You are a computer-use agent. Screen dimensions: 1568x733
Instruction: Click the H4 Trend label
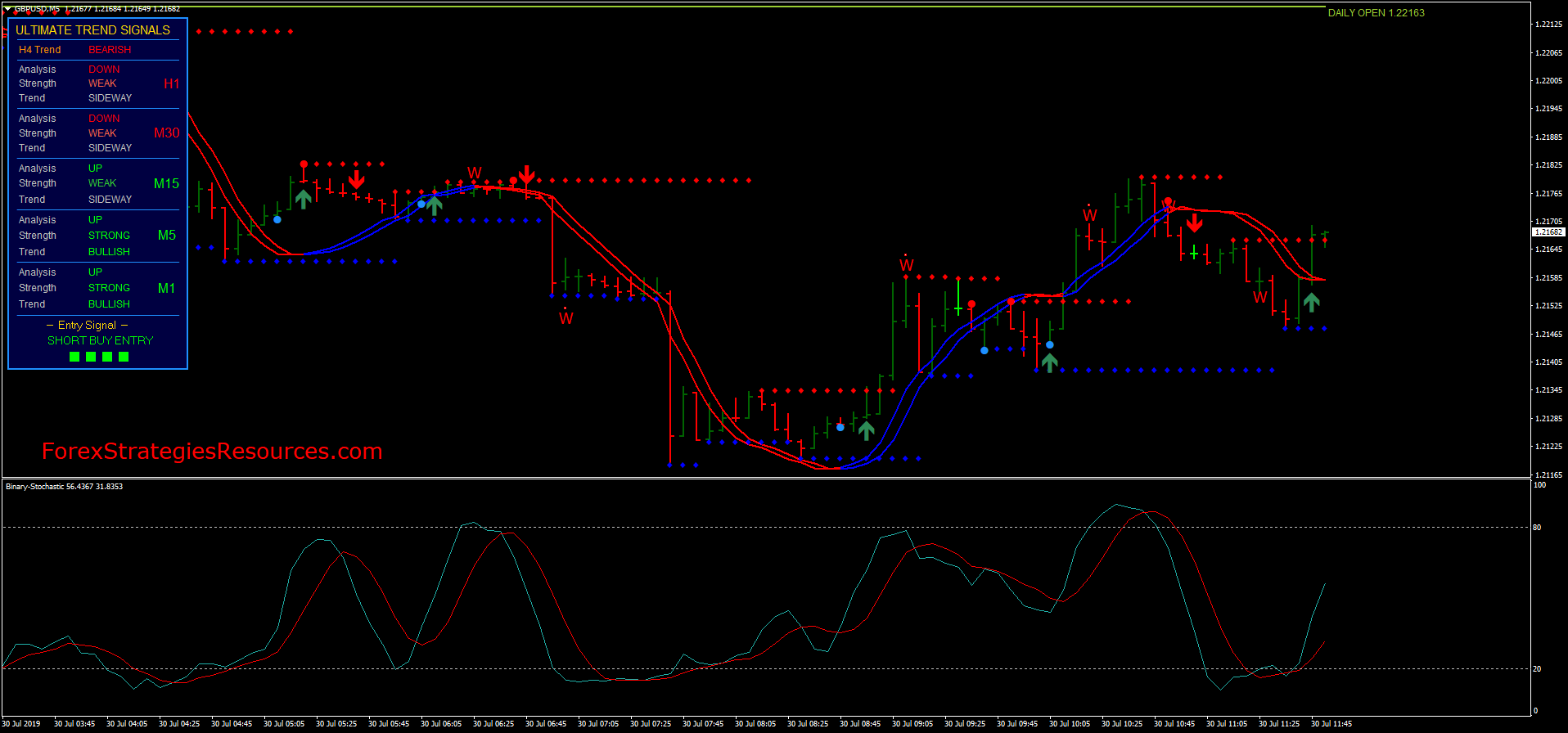coord(40,50)
